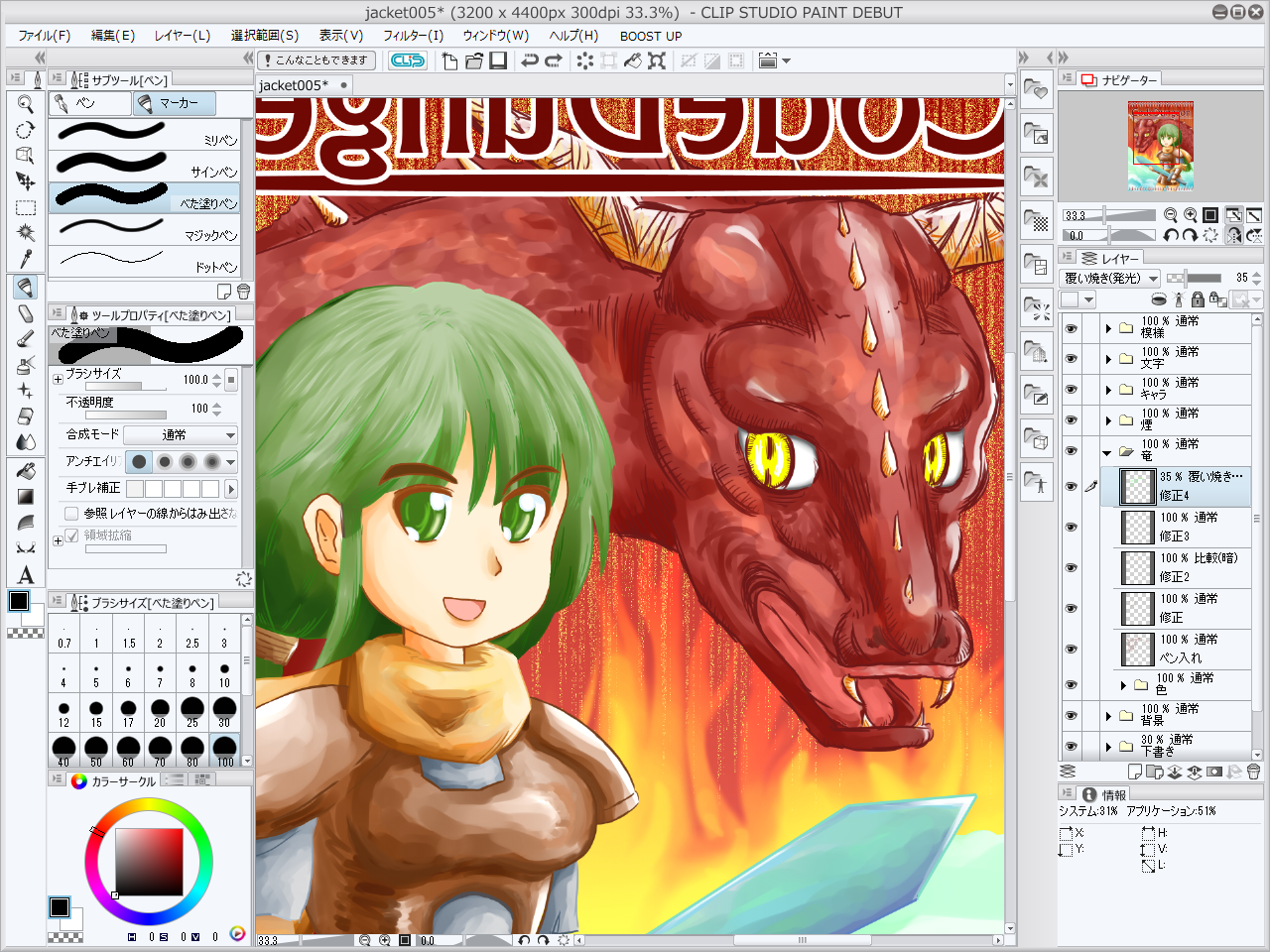Toggle visibility of ペン入れ layer
The image size is (1270, 952).
[x=1071, y=650]
